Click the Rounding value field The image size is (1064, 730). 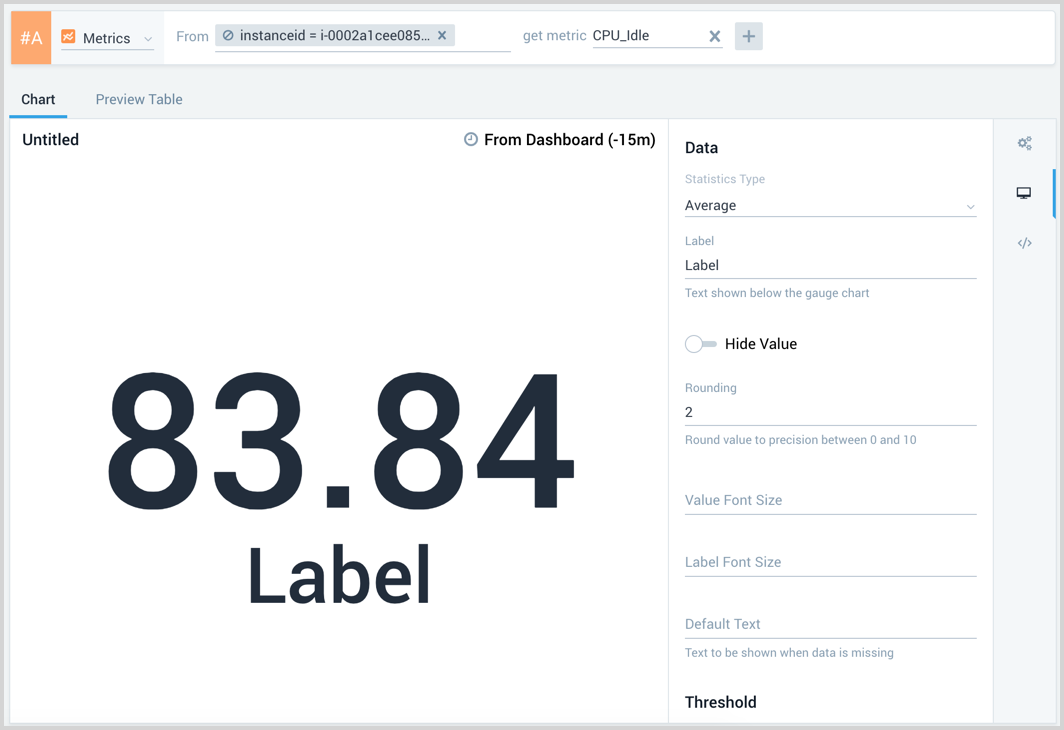830,411
